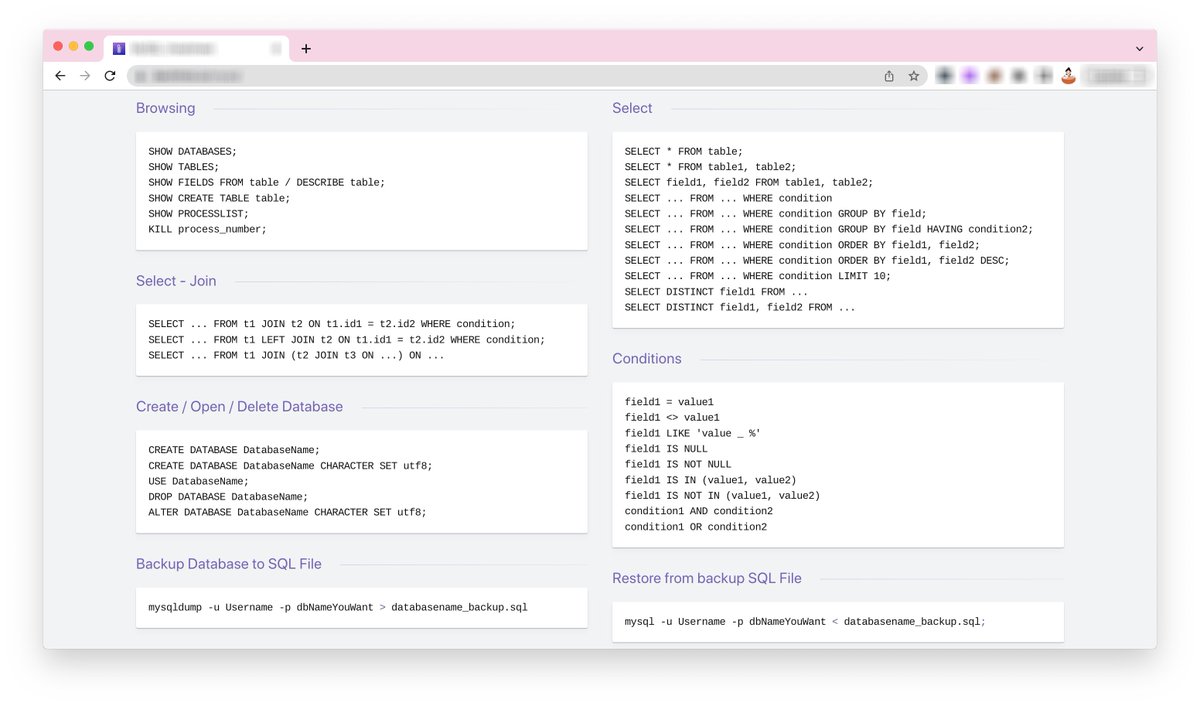Click the CREATE DATABASE DatabaseName; line
The width and height of the screenshot is (1200, 706).
pyautogui.click(x=234, y=450)
